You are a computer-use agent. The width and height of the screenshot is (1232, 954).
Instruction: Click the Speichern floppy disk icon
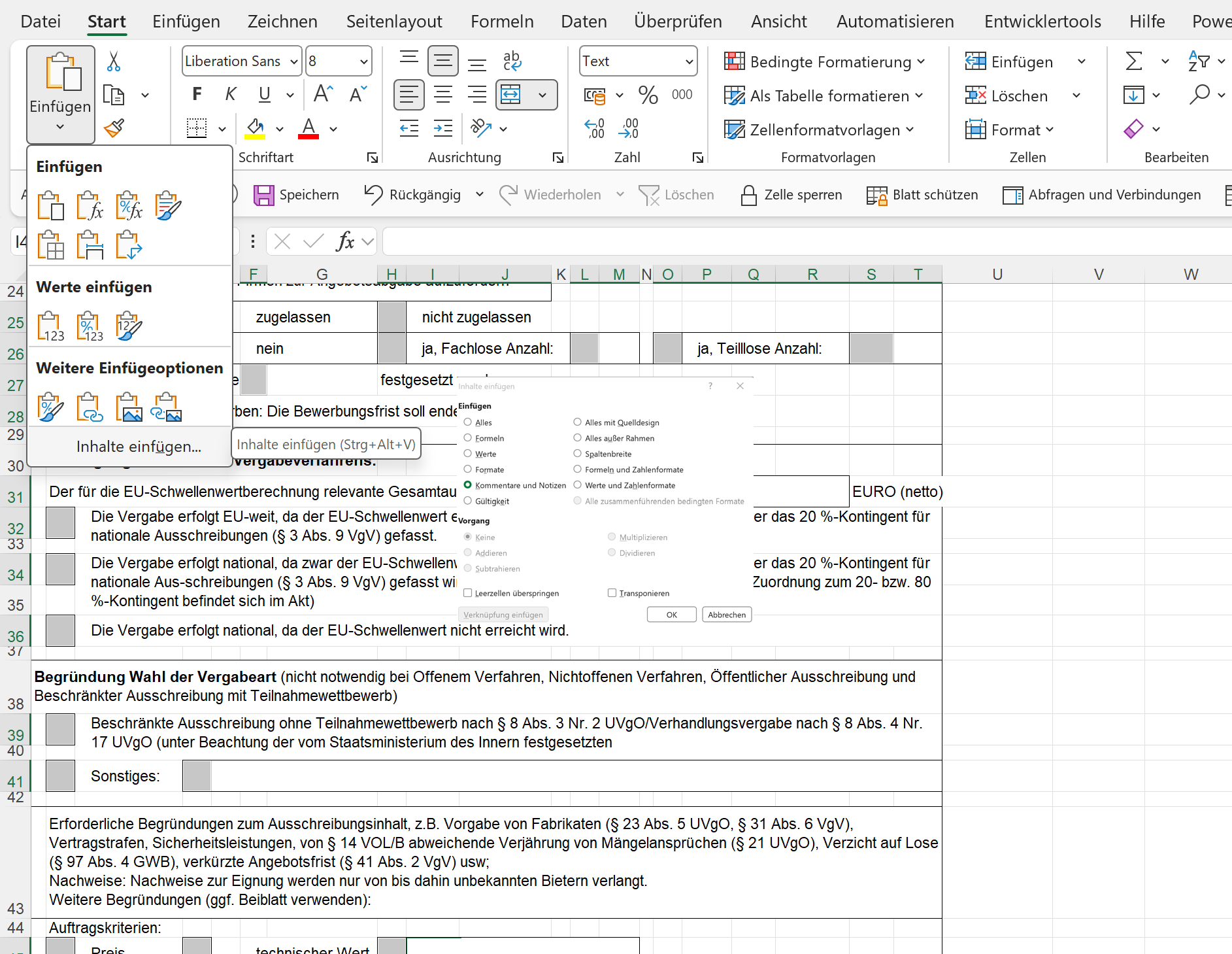[x=263, y=195]
